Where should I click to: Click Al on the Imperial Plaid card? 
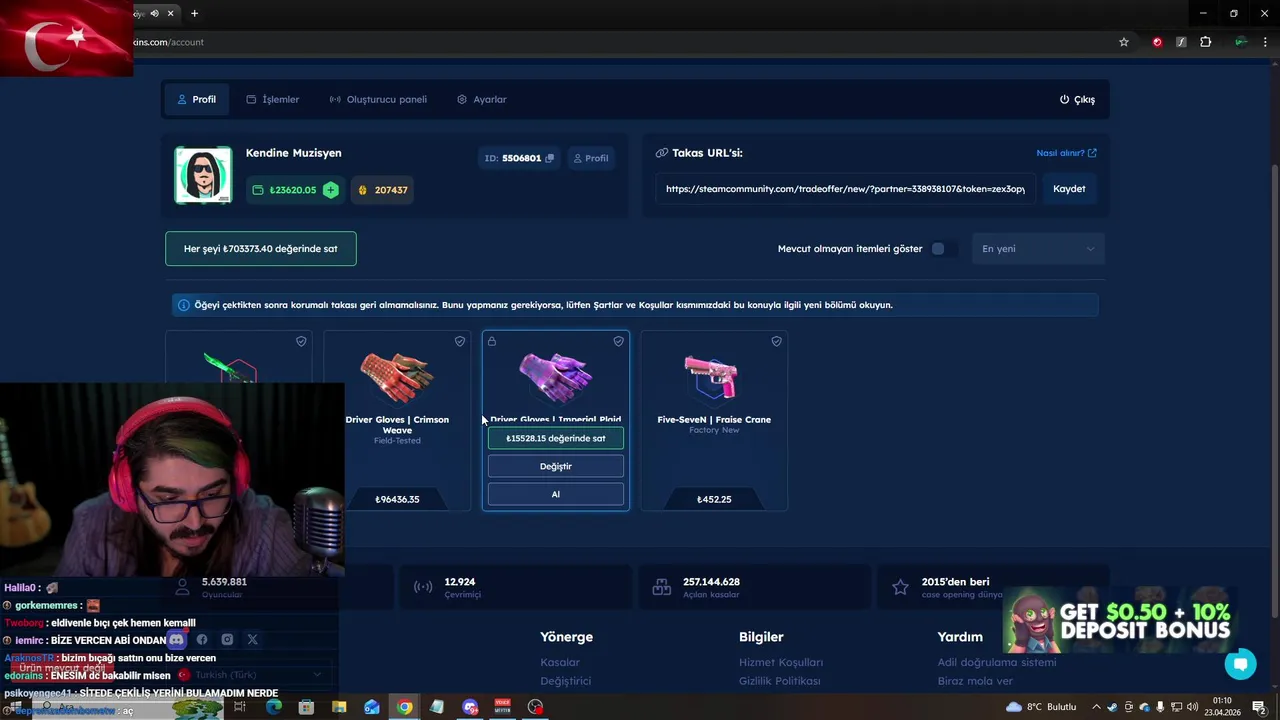[x=556, y=494]
